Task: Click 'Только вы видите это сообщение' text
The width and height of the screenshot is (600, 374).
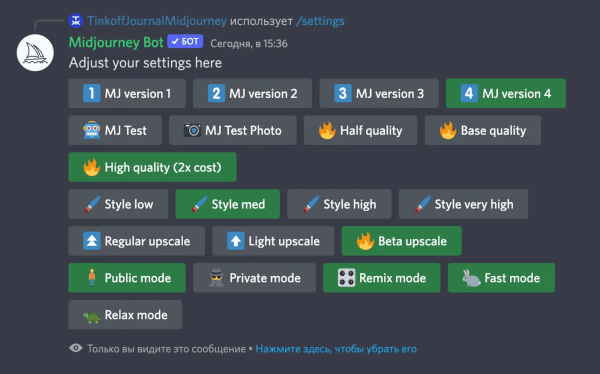Action: [166, 349]
